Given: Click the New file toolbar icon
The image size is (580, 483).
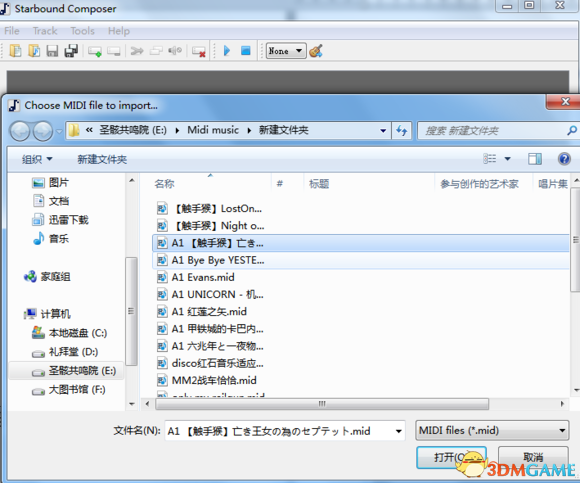Looking at the screenshot, I should 15,51.
